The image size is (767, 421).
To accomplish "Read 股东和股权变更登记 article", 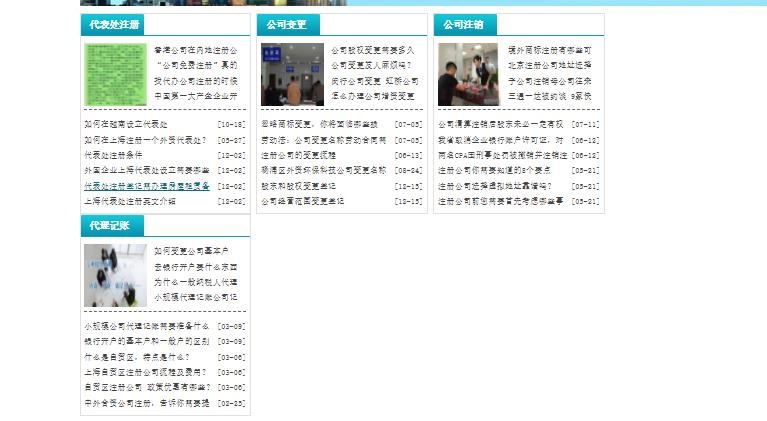I will (x=300, y=186).
